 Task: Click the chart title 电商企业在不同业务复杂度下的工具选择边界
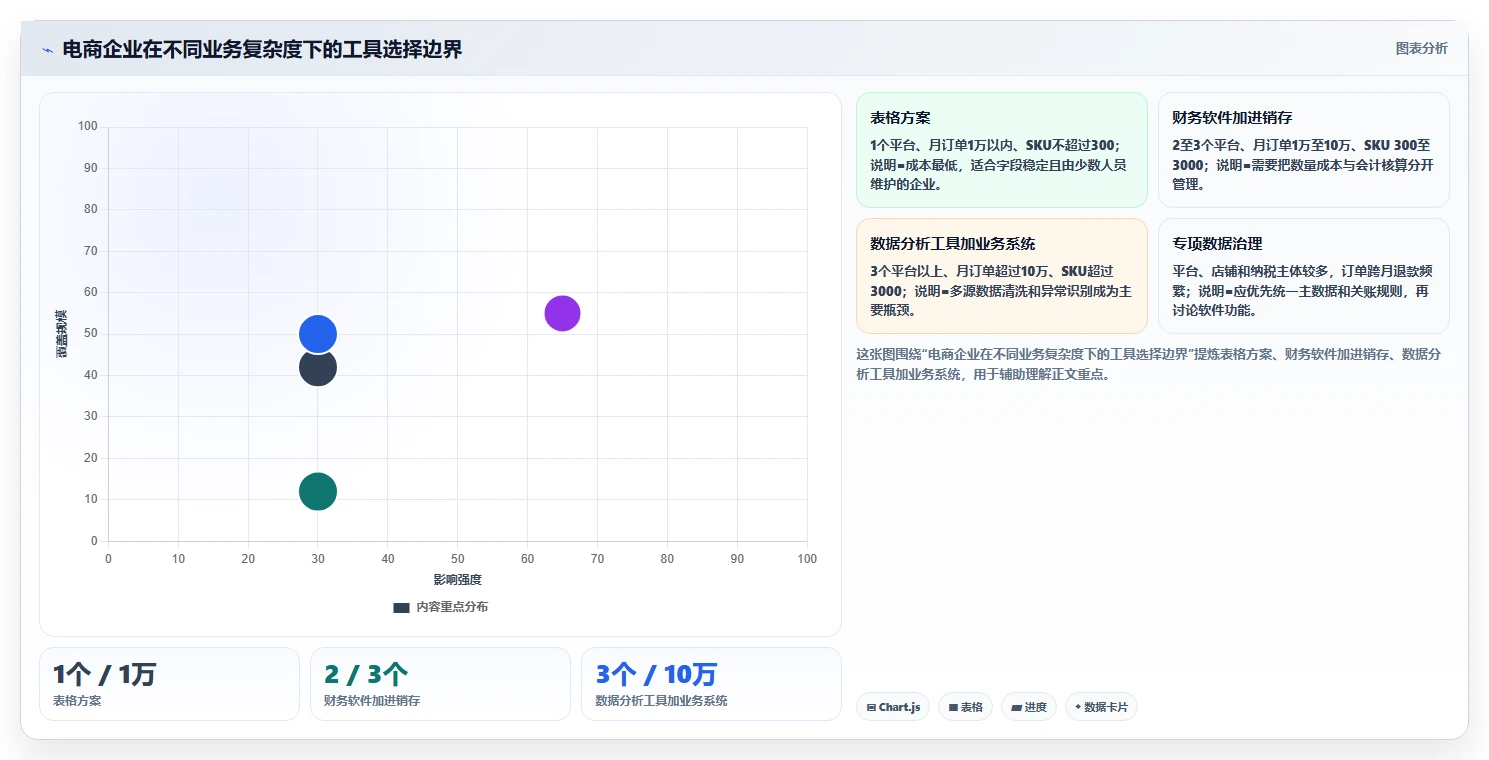coord(262,49)
